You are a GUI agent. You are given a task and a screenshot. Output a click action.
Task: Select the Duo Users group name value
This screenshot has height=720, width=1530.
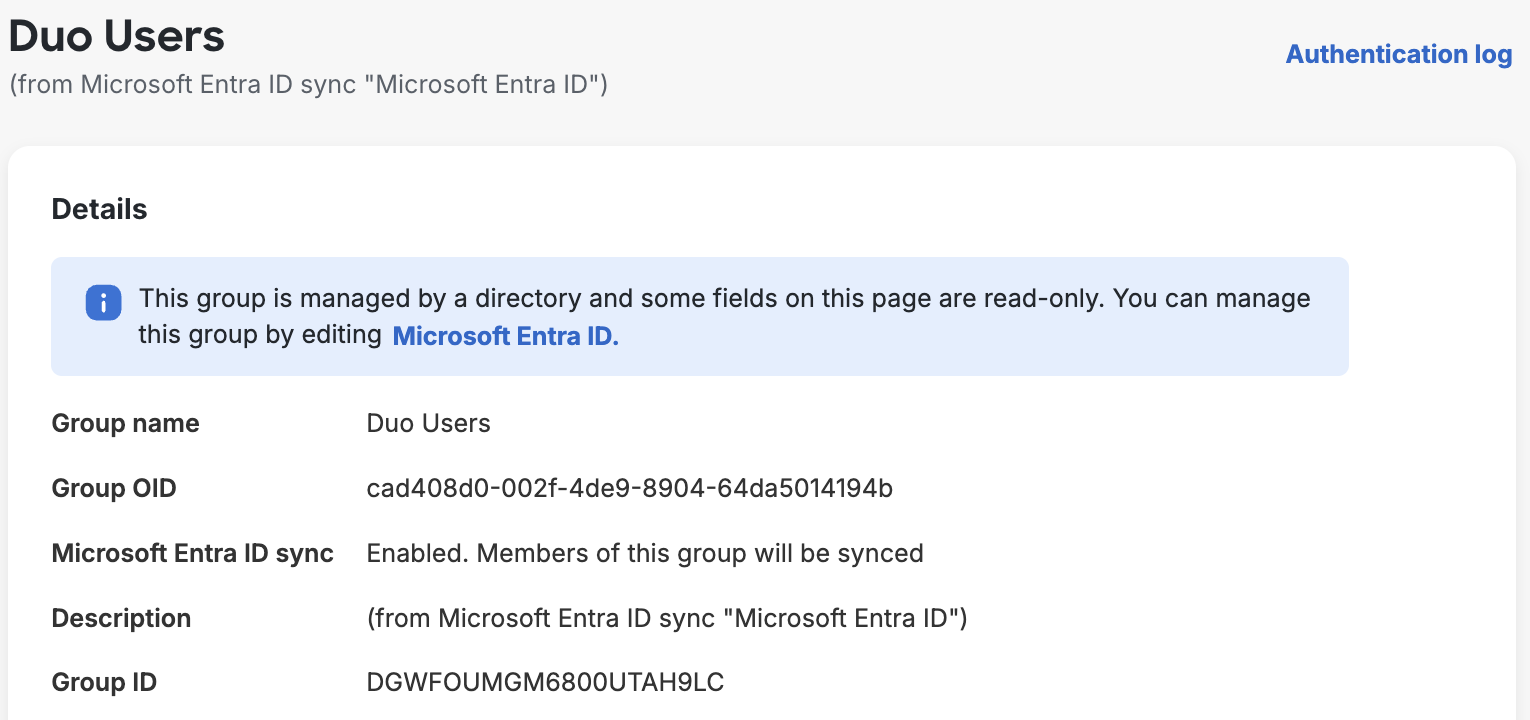point(428,423)
